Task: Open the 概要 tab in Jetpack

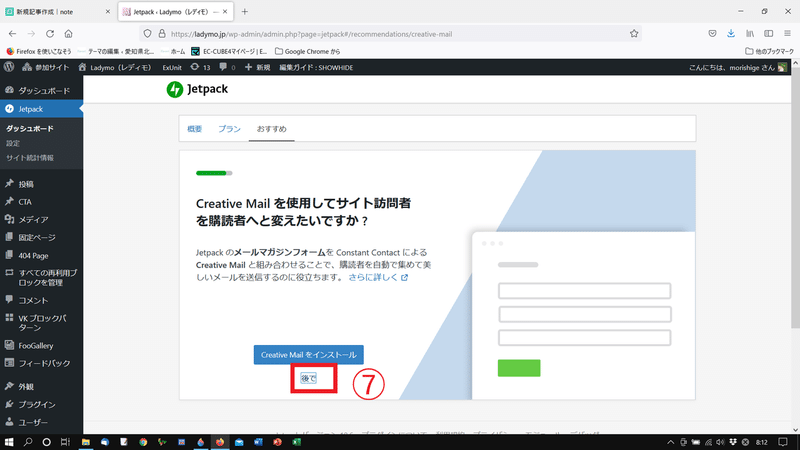Action: point(194,129)
